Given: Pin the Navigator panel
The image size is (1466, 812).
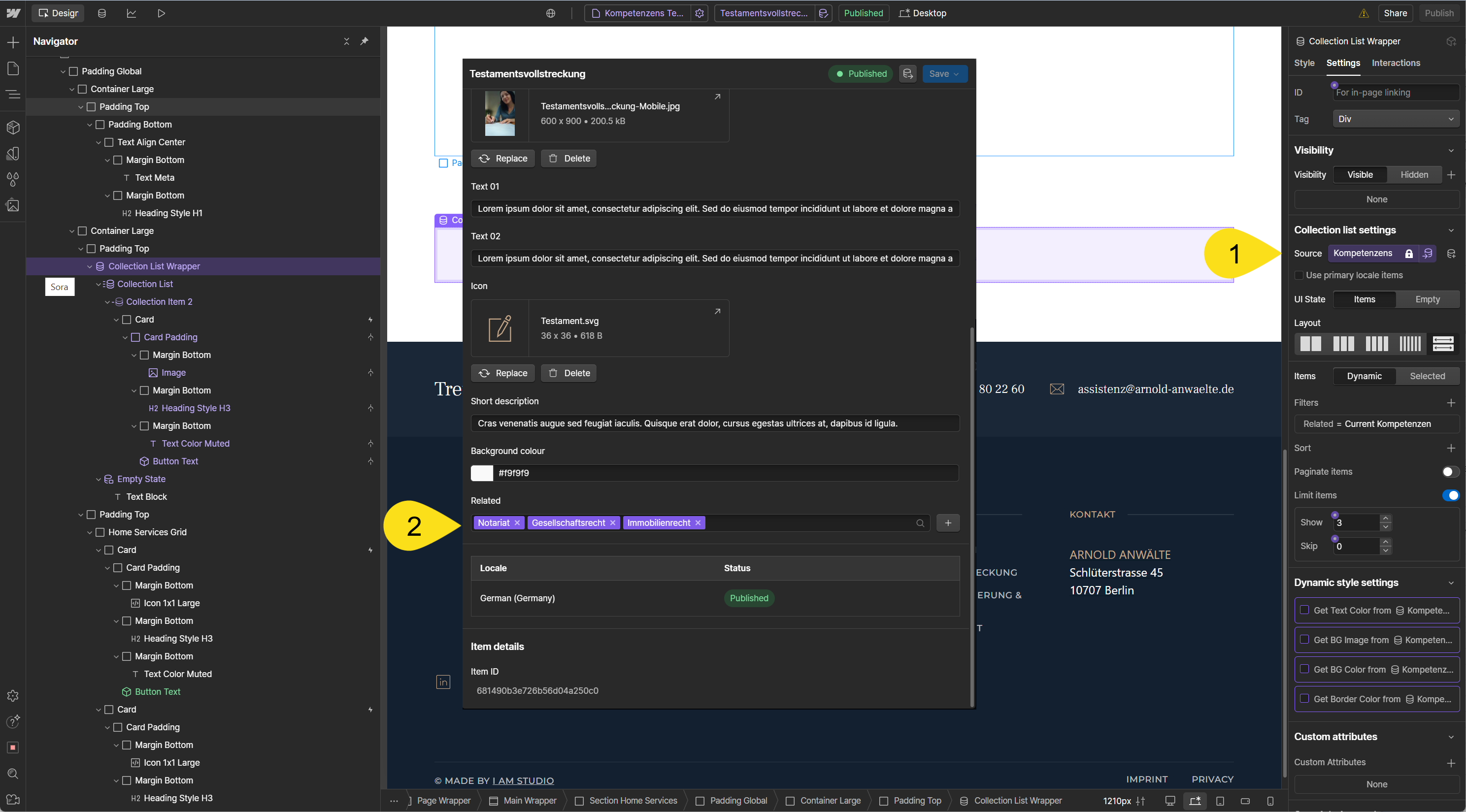Looking at the screenshot, I should [364, 41].
